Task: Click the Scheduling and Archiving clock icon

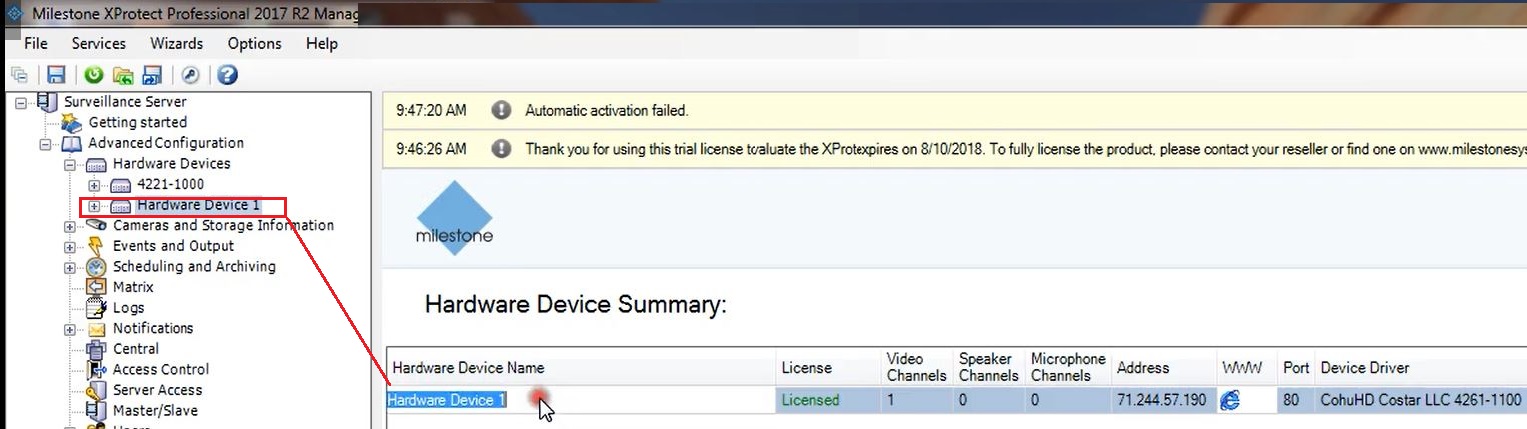Action: pyautogui.click(x=96, y=267)
